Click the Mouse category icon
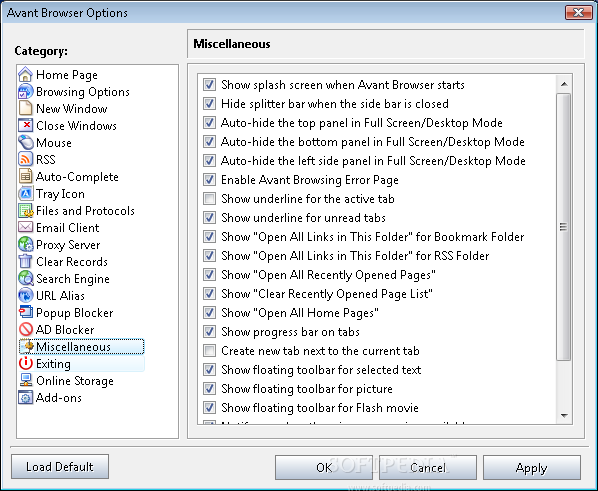The width and height of the screenshot is (598, 491). click(x=26, y=142)
